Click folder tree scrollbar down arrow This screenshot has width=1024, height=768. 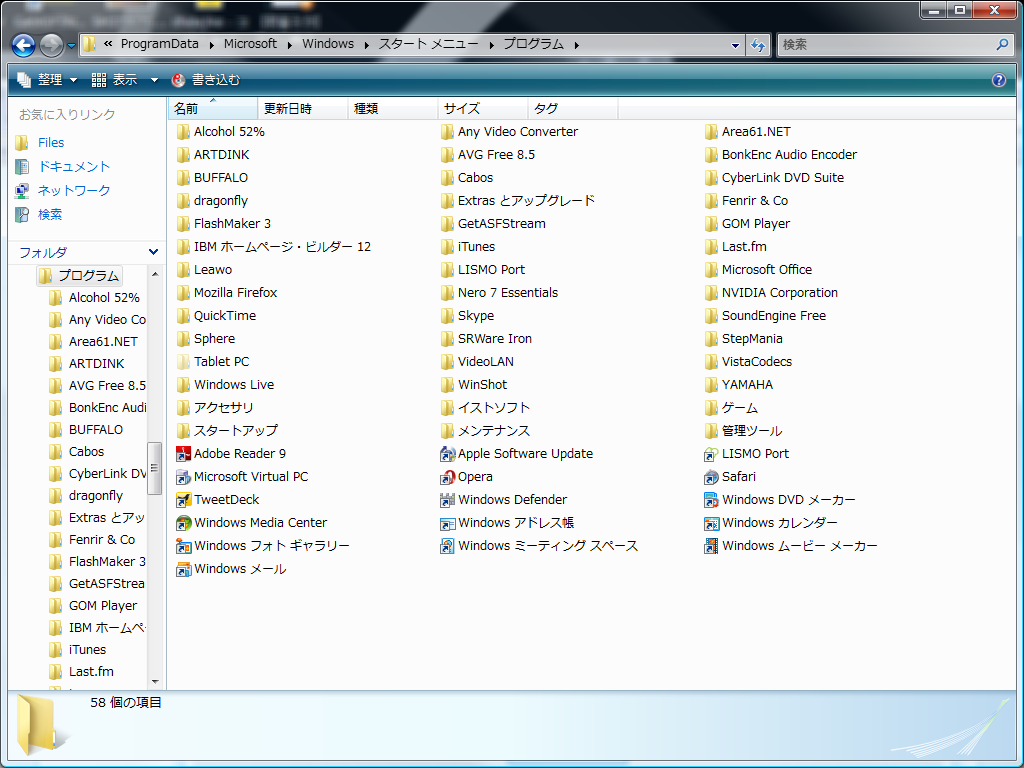155,682
